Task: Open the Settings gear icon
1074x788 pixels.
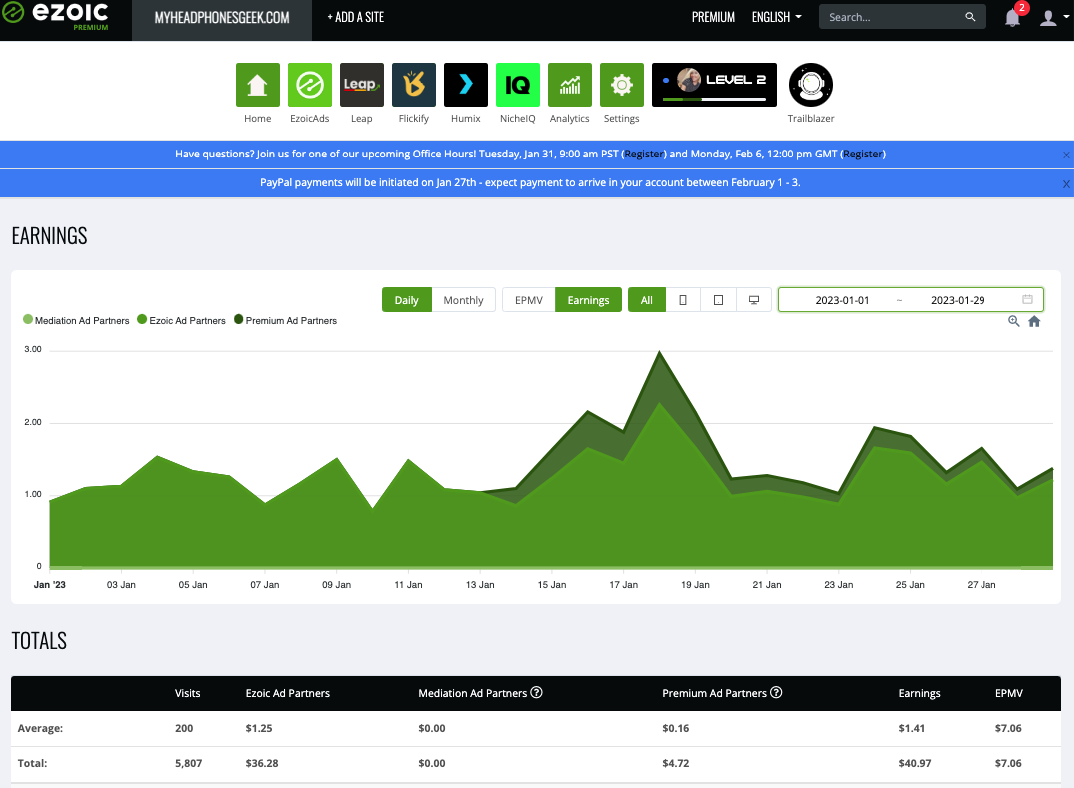Action: 622,85
